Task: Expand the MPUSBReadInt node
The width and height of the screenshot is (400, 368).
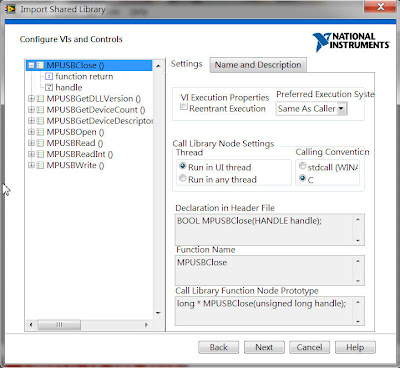Action: tap(31, 154)
